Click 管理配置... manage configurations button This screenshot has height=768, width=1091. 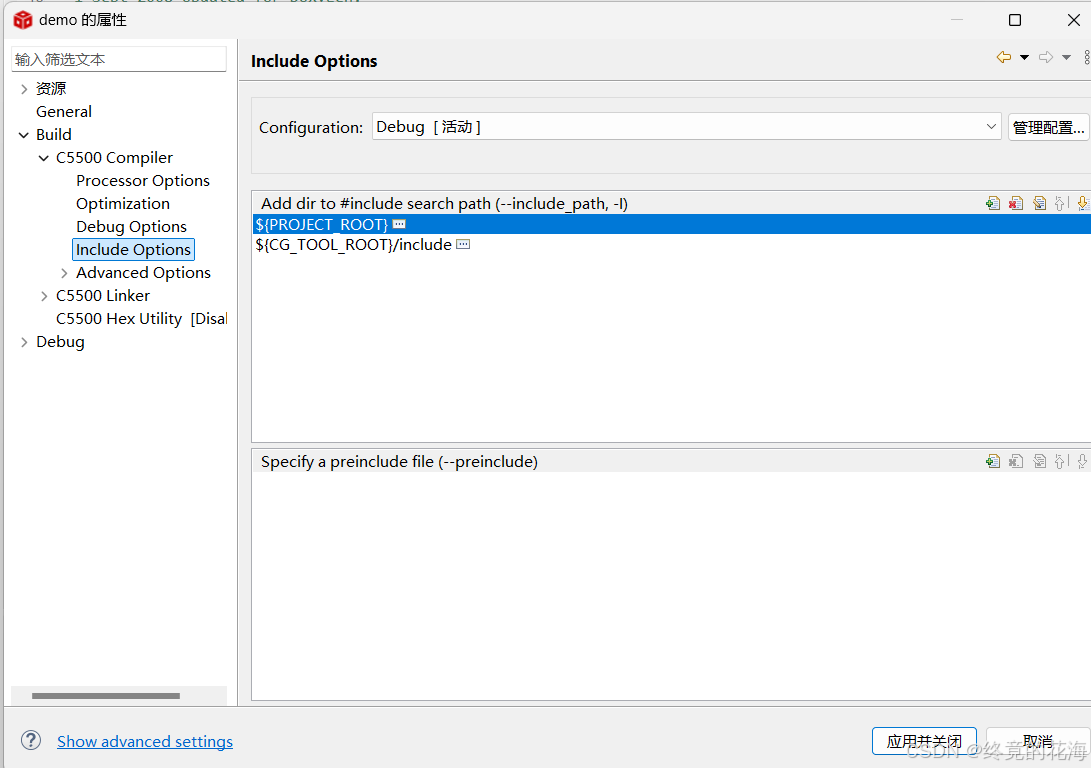(x=1049, y=127)
